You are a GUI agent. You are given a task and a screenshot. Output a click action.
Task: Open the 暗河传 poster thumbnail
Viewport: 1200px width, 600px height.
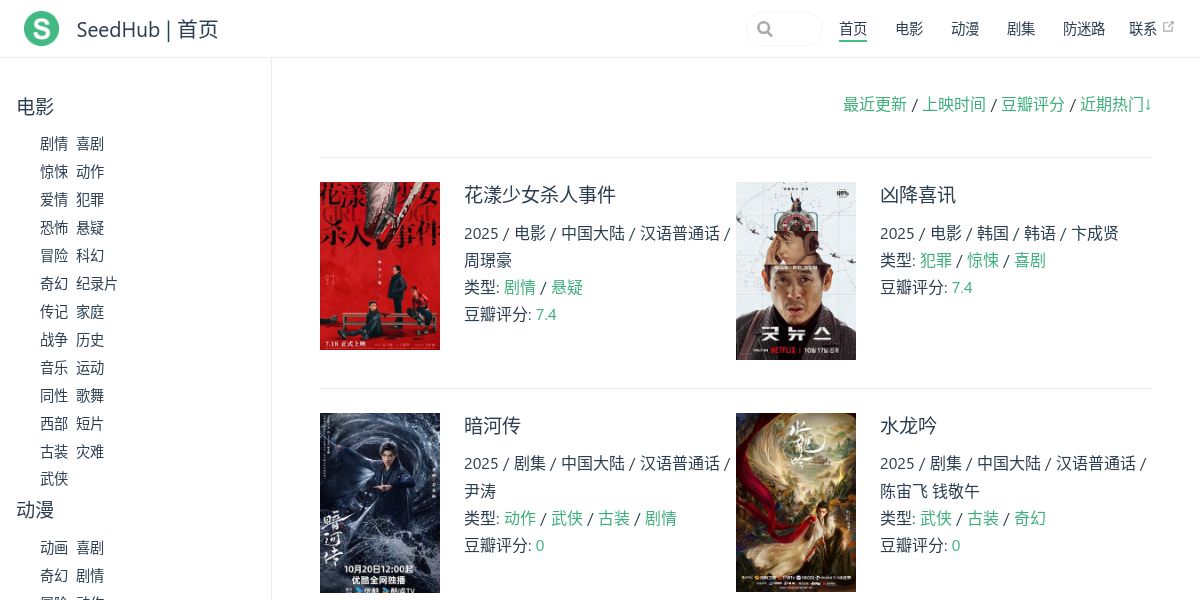pos(380,503)
